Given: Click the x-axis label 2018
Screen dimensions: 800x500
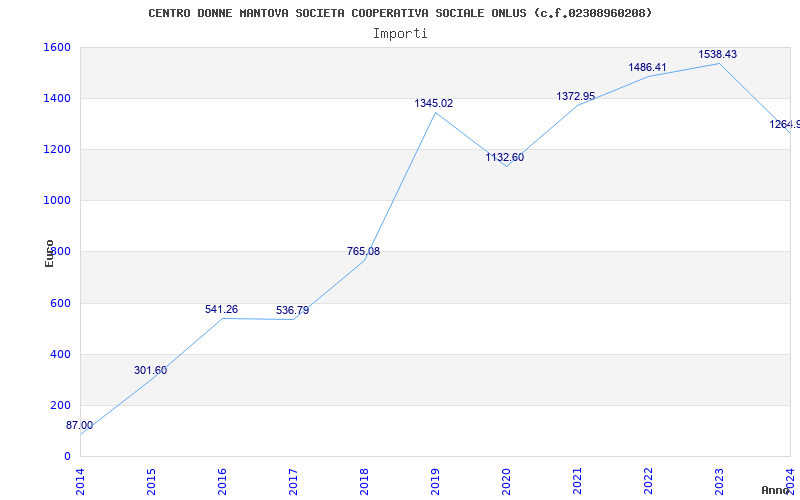Looking at the screenshot, I should point(364,482).
